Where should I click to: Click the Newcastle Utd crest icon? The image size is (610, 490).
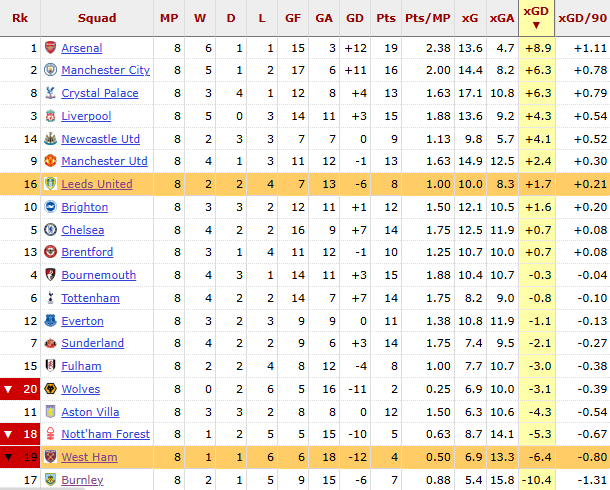pos(50,139)
